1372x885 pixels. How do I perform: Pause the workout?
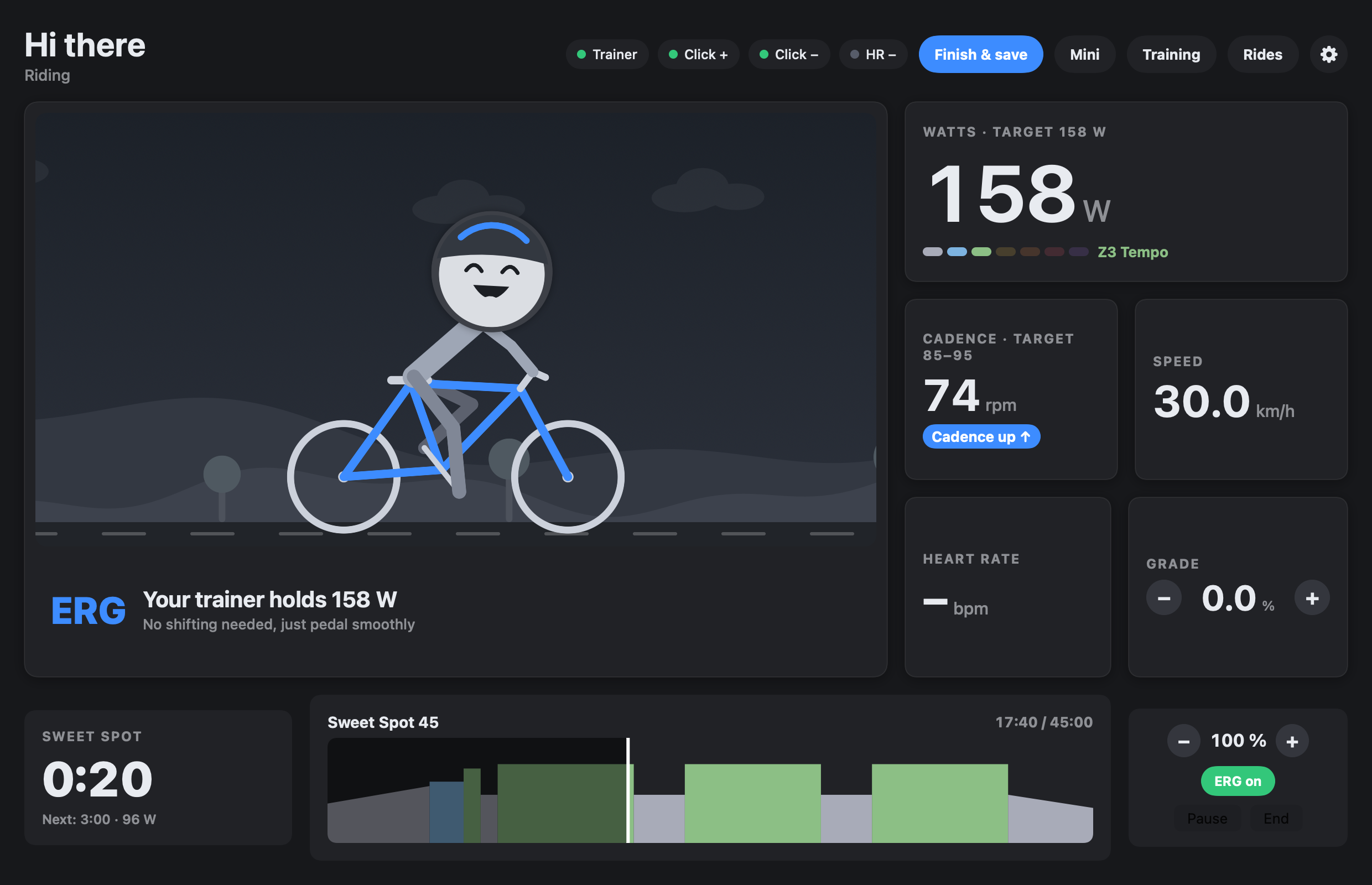(x=1207, y=818)
